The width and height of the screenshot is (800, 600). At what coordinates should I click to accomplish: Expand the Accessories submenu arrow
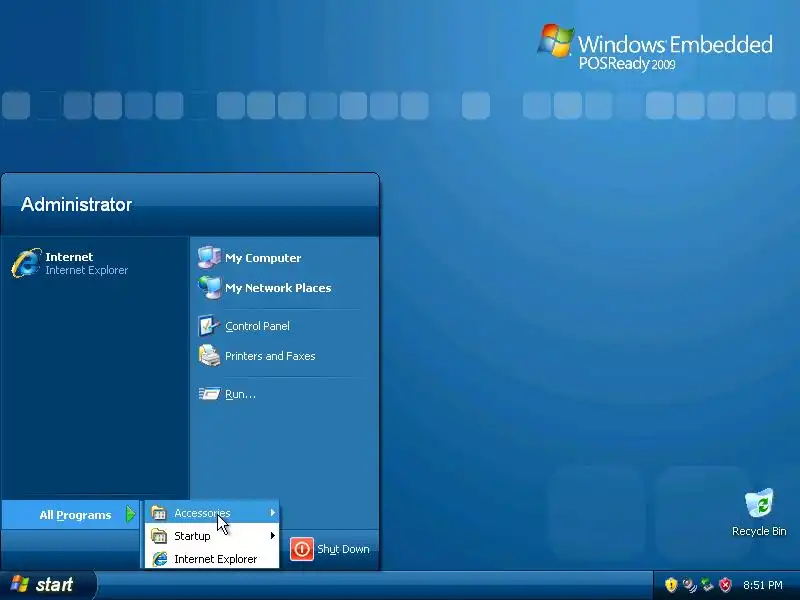pos(273,512)
